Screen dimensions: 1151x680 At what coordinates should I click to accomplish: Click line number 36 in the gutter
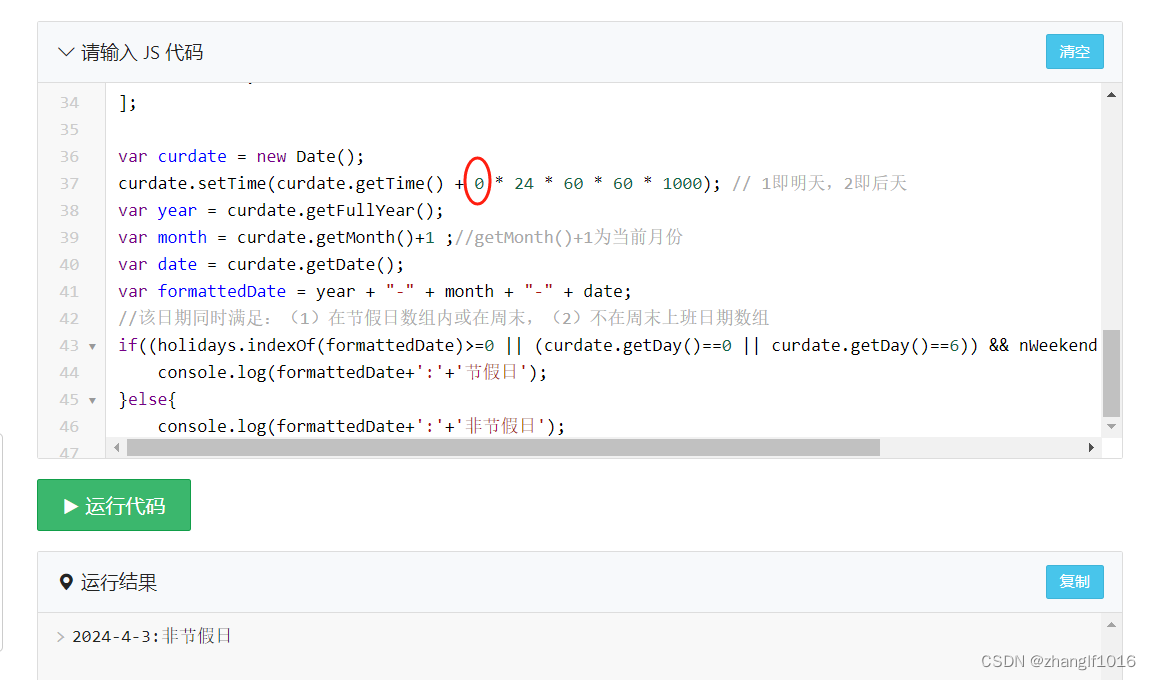click(69, 156)
